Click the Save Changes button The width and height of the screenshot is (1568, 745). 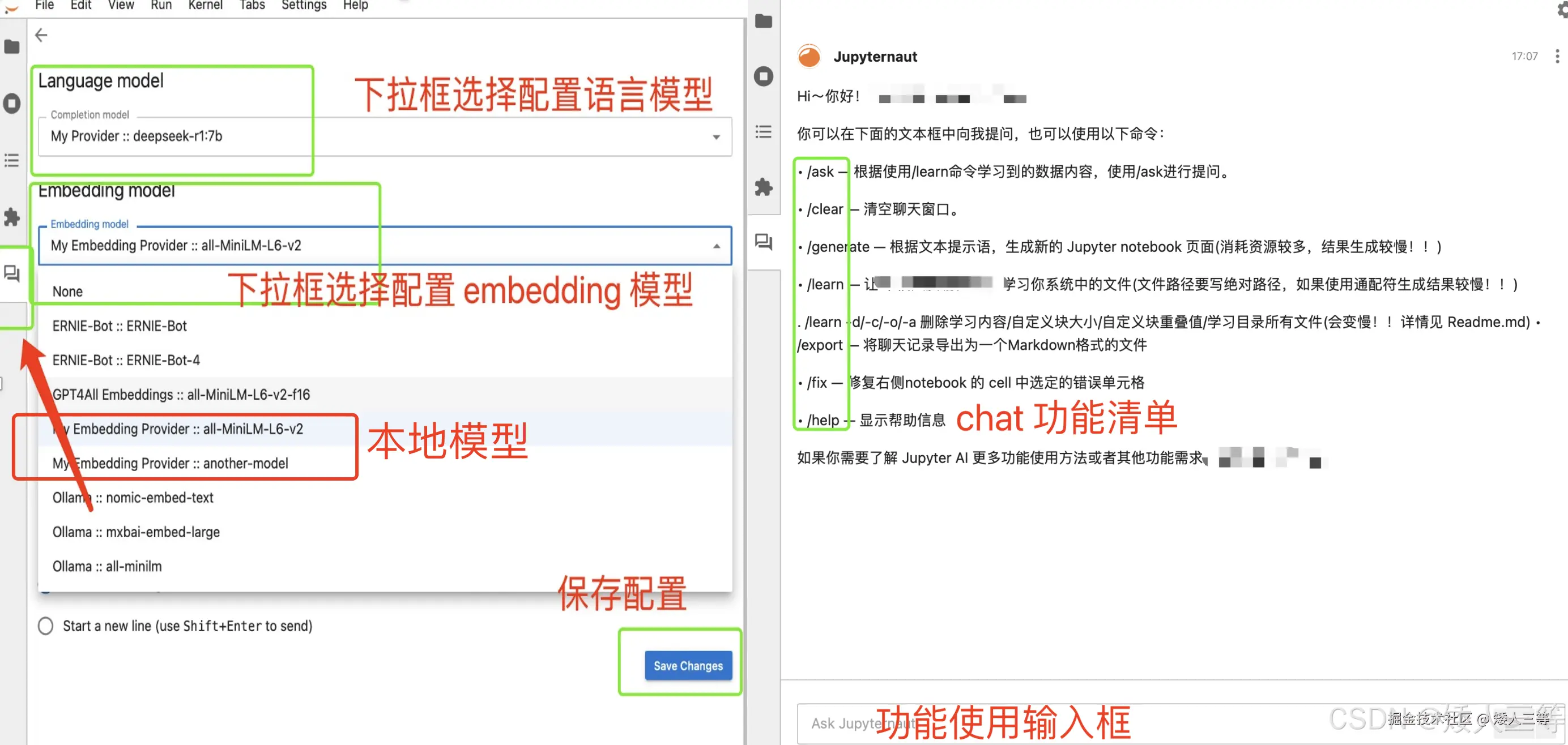tap(688, 665)
